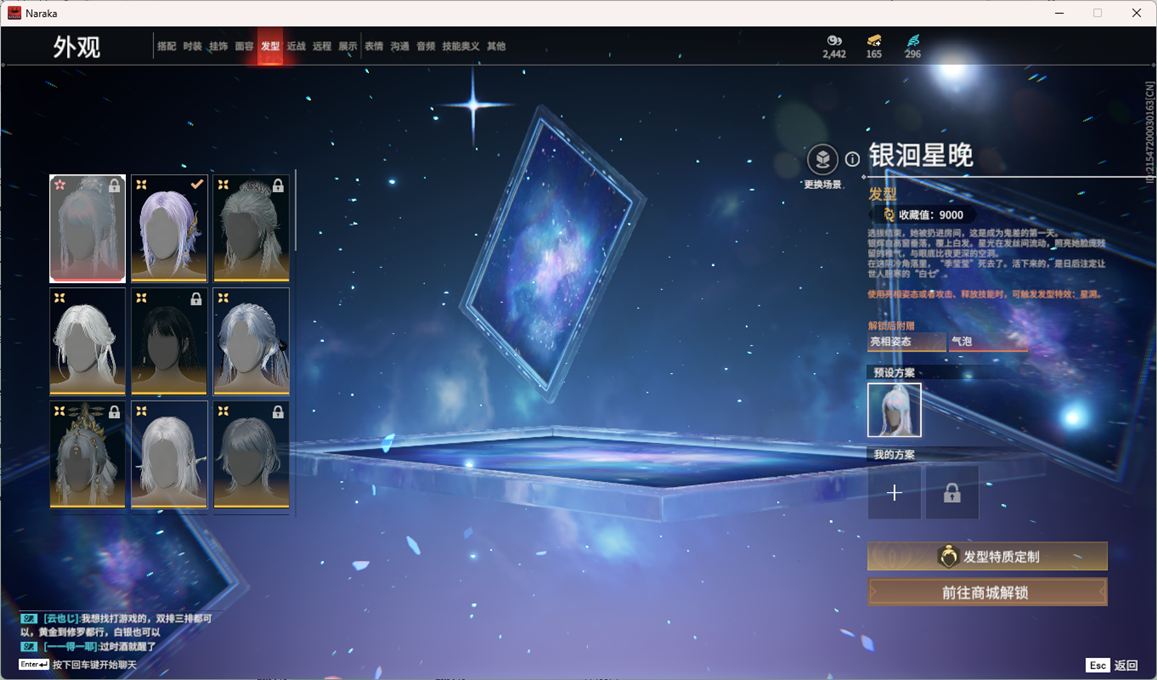Select the white straight hairstyle with hairpin
1157x680 pixels.
click(x=169, y=455)
